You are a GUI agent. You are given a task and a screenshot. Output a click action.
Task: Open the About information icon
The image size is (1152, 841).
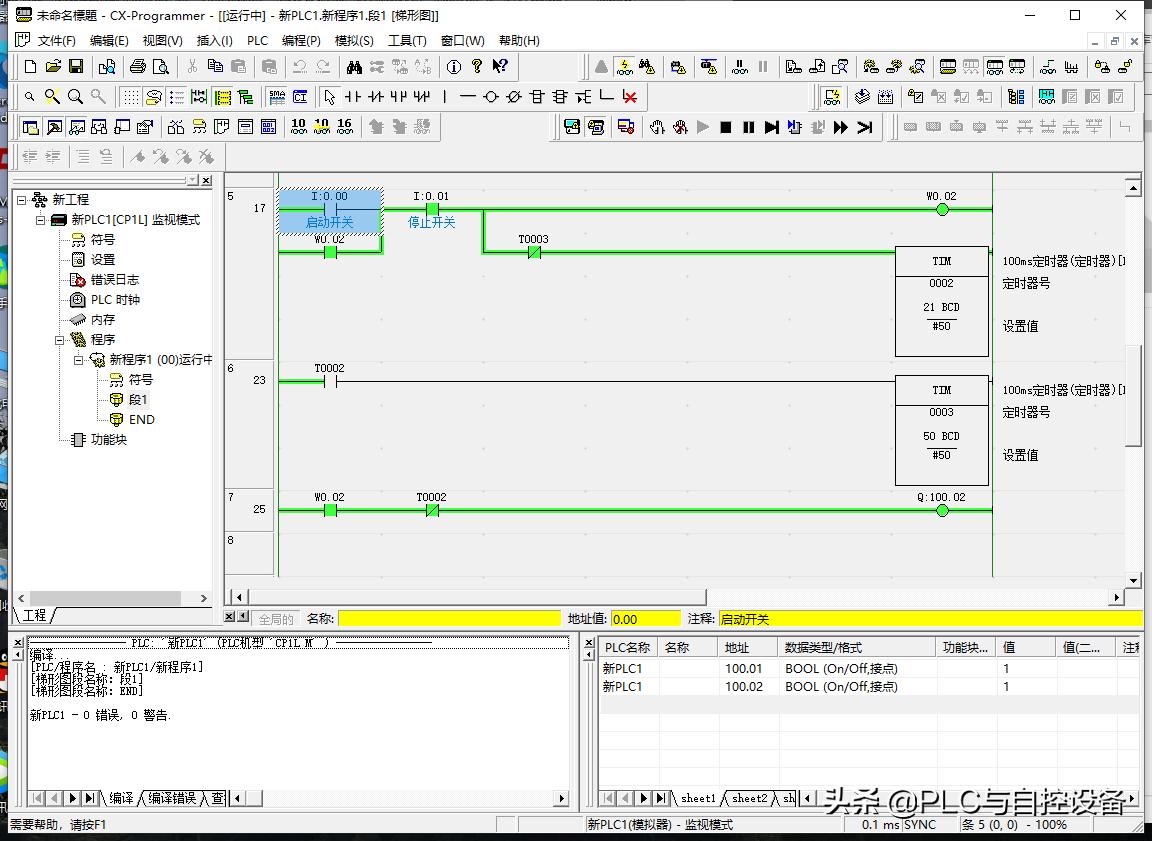[x=454, y=67]
